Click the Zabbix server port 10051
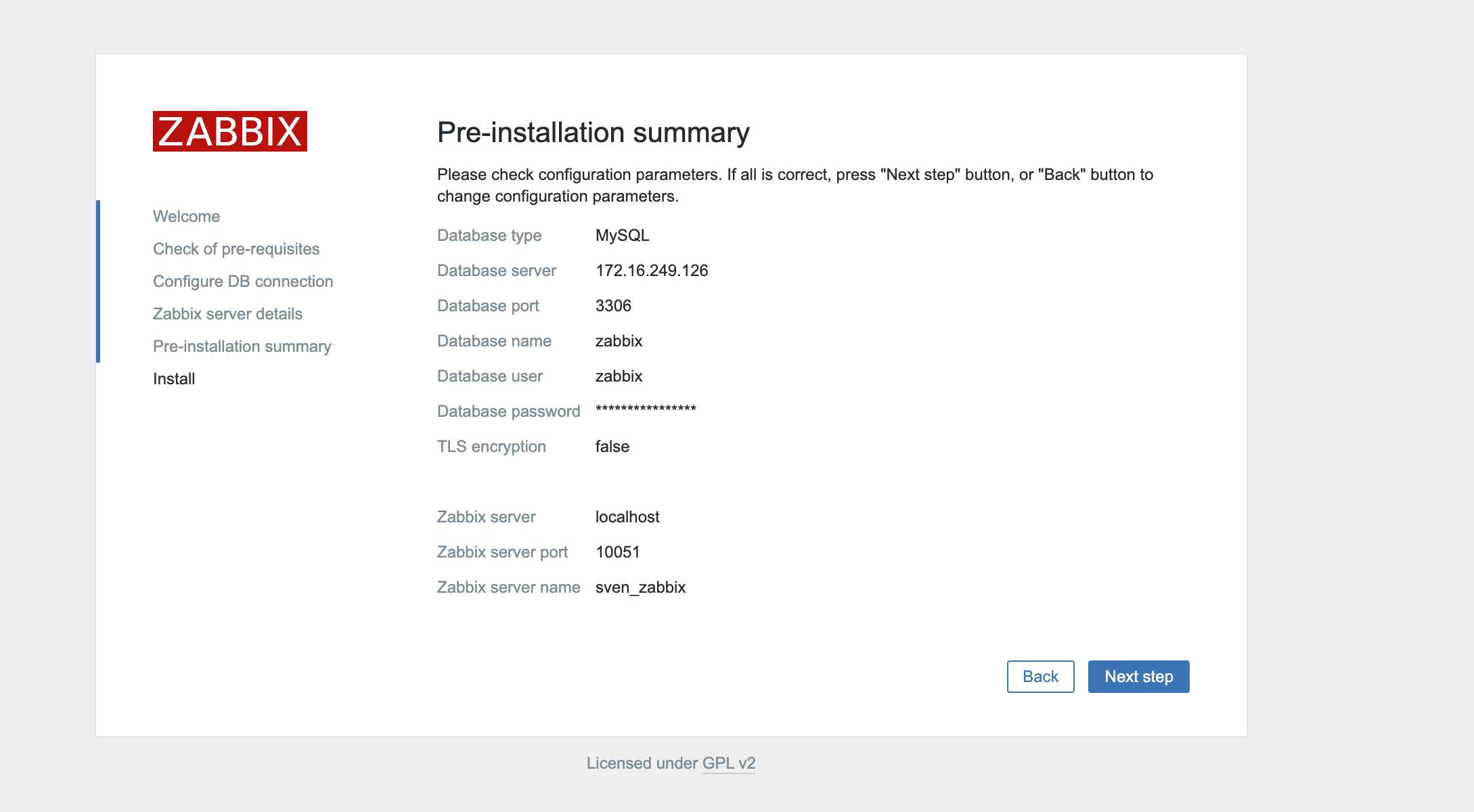1474x812 pixels. click(617, 552)
